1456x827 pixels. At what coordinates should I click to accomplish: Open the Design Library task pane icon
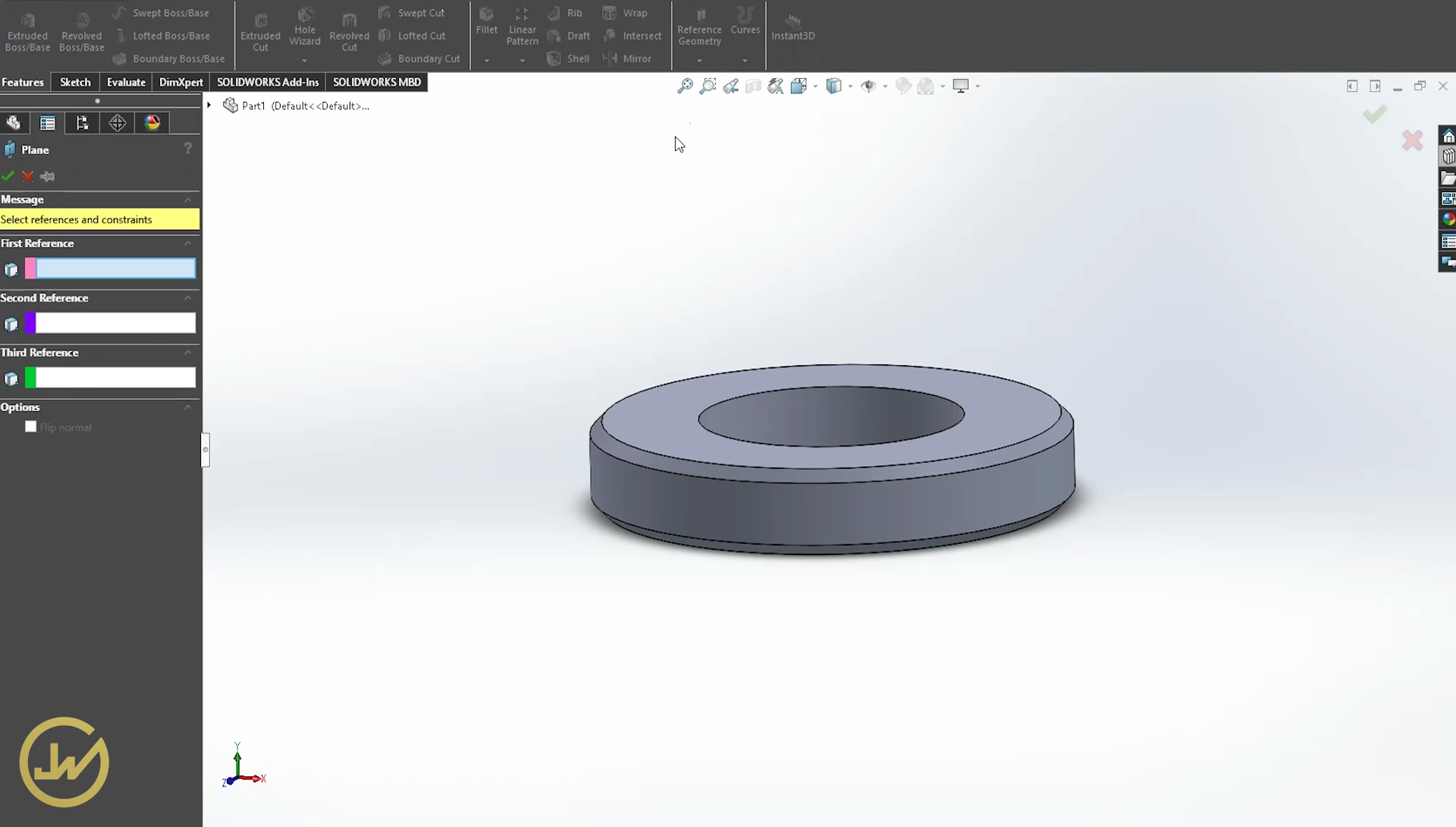[x=1448, y=156]
